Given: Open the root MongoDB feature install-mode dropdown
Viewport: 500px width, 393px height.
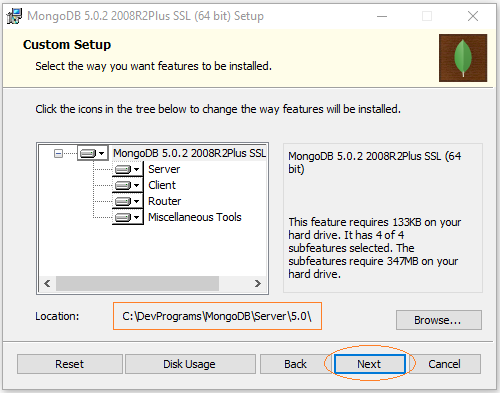Looking at the screenshot, I should click(93, 153).
